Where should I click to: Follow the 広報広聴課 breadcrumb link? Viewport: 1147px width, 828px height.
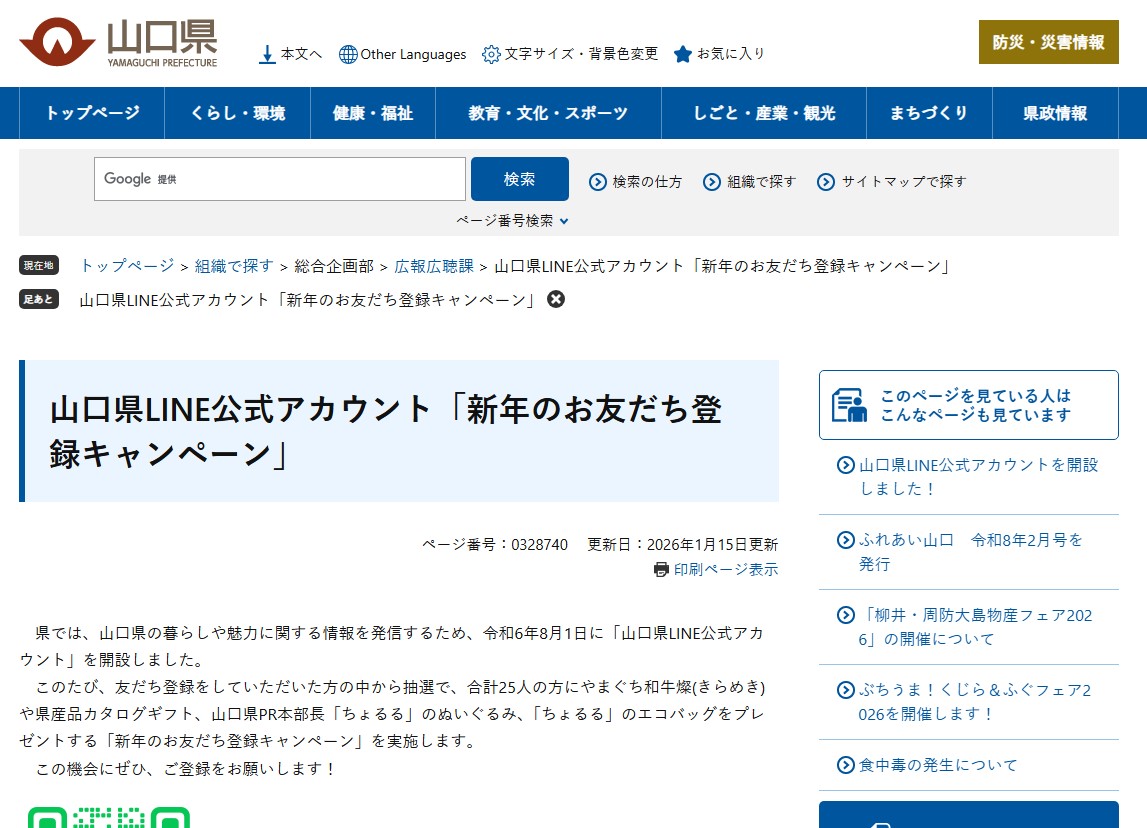(434, 266)
